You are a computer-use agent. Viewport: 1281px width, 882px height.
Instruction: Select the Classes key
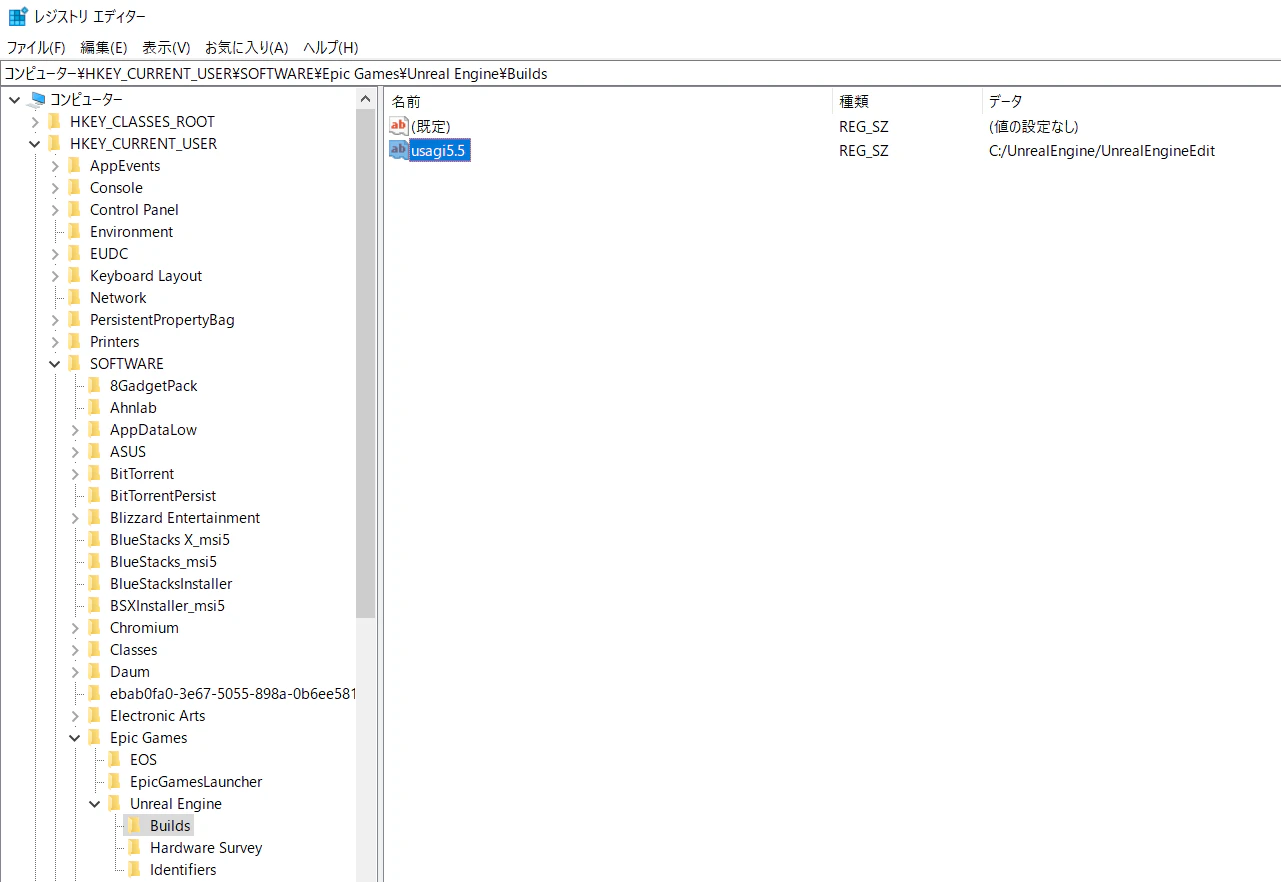133,649
